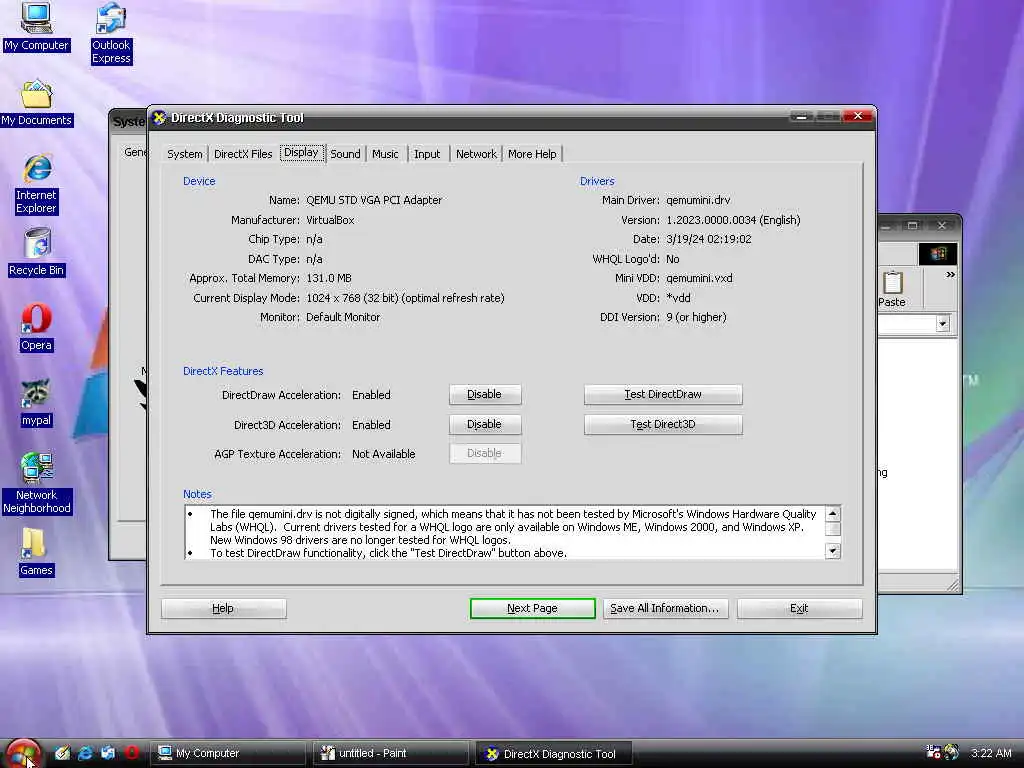Disable Direct3D Acceleration
The height and width of the screenshot is (768, 1024).
pyautogui.click(x=485, y=424)
